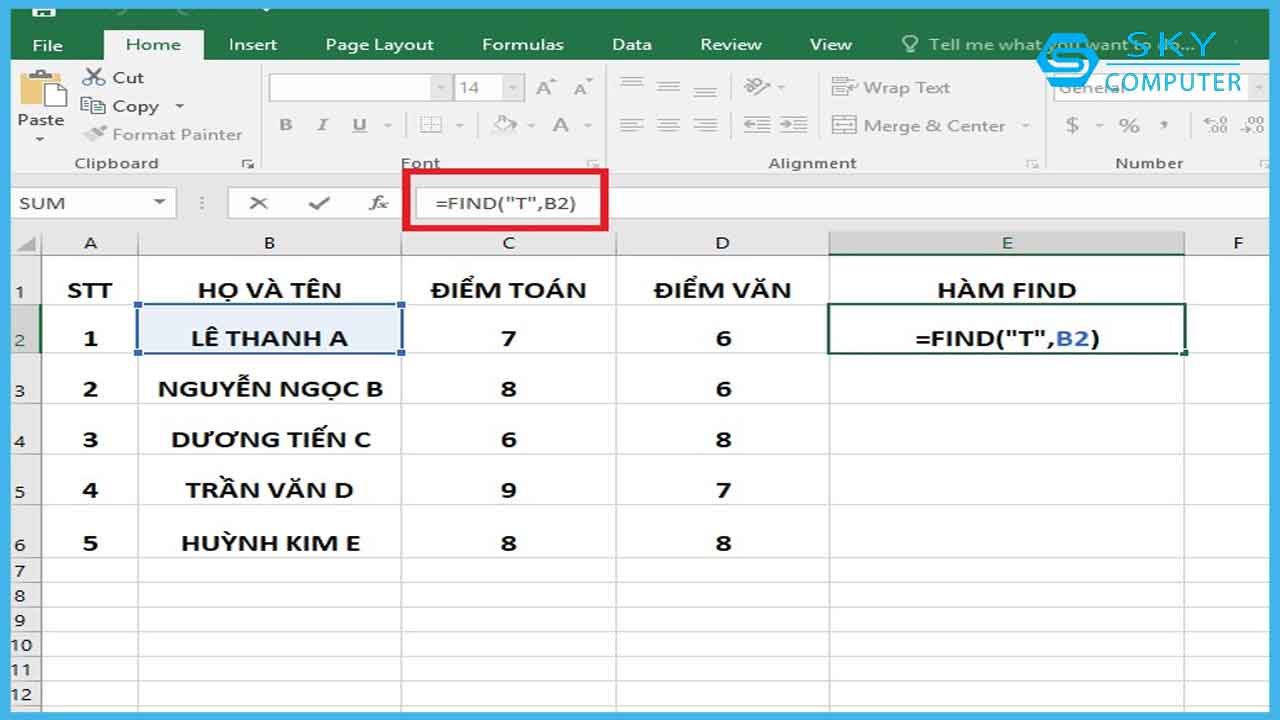Expand the Merge & Center dropdown arrow

(1025, 126)
